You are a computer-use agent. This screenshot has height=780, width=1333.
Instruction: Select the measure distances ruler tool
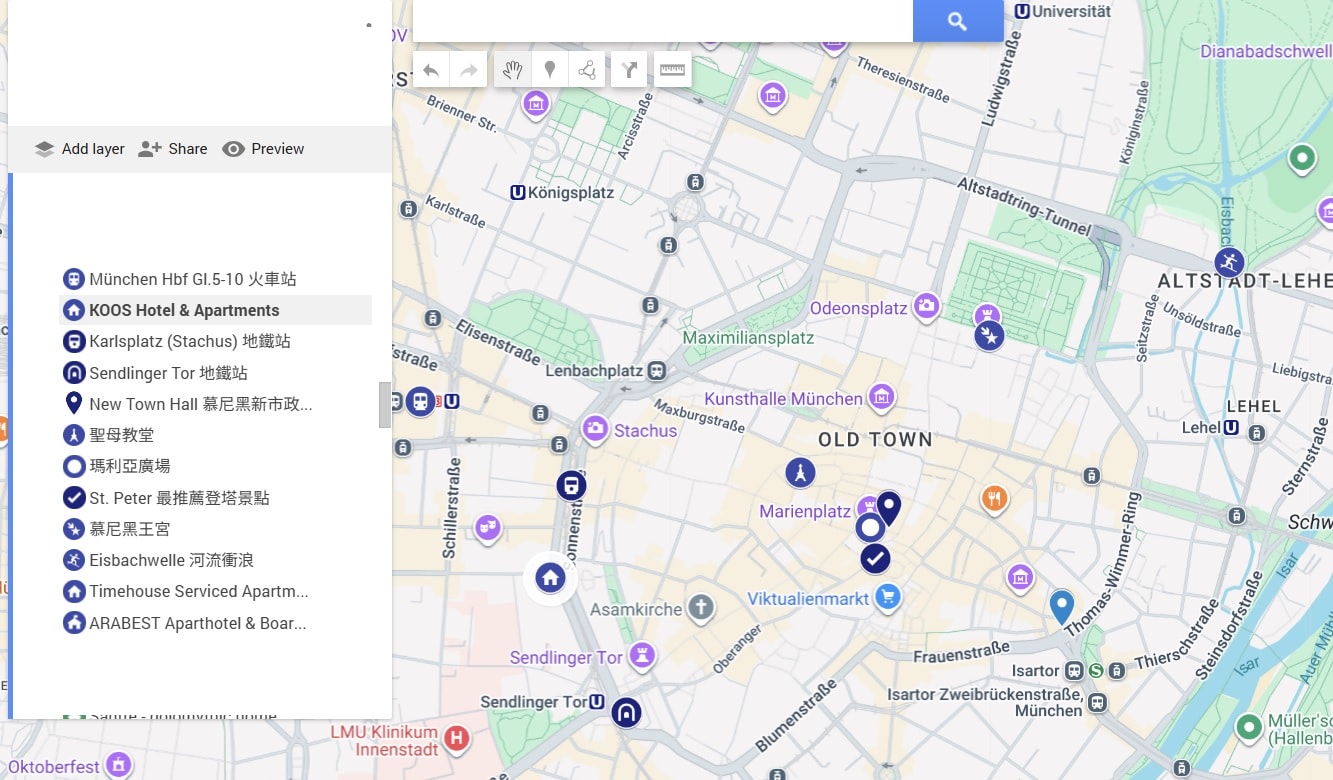[673, 70]
